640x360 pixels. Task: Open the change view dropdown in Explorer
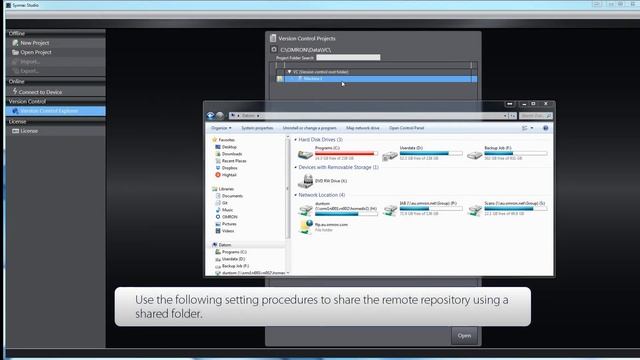click(x=532, y=128)
